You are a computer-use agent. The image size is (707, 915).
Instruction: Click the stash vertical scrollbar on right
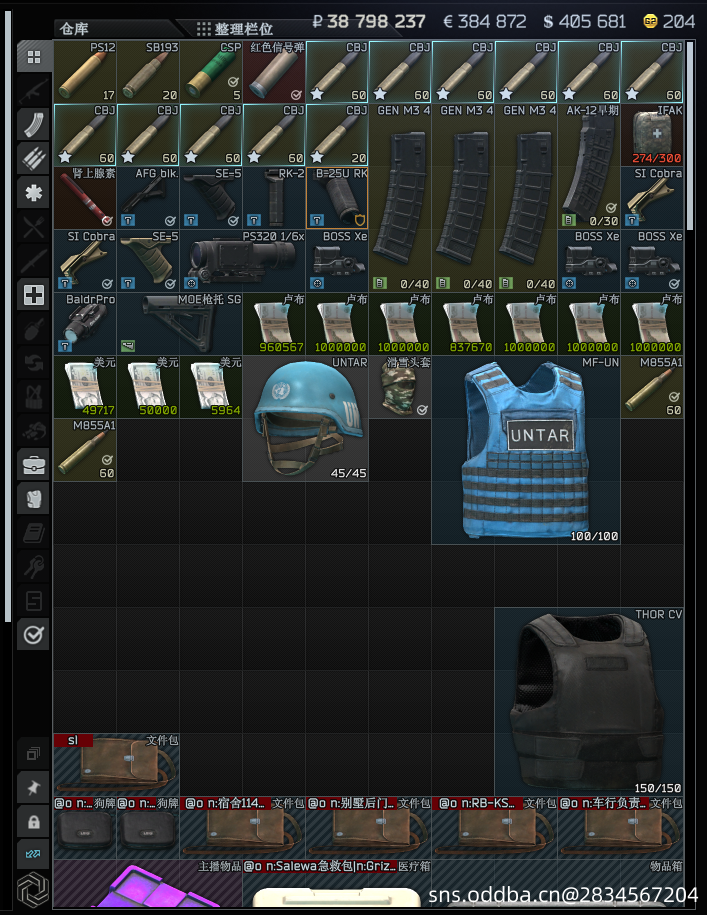coord(691,135)
